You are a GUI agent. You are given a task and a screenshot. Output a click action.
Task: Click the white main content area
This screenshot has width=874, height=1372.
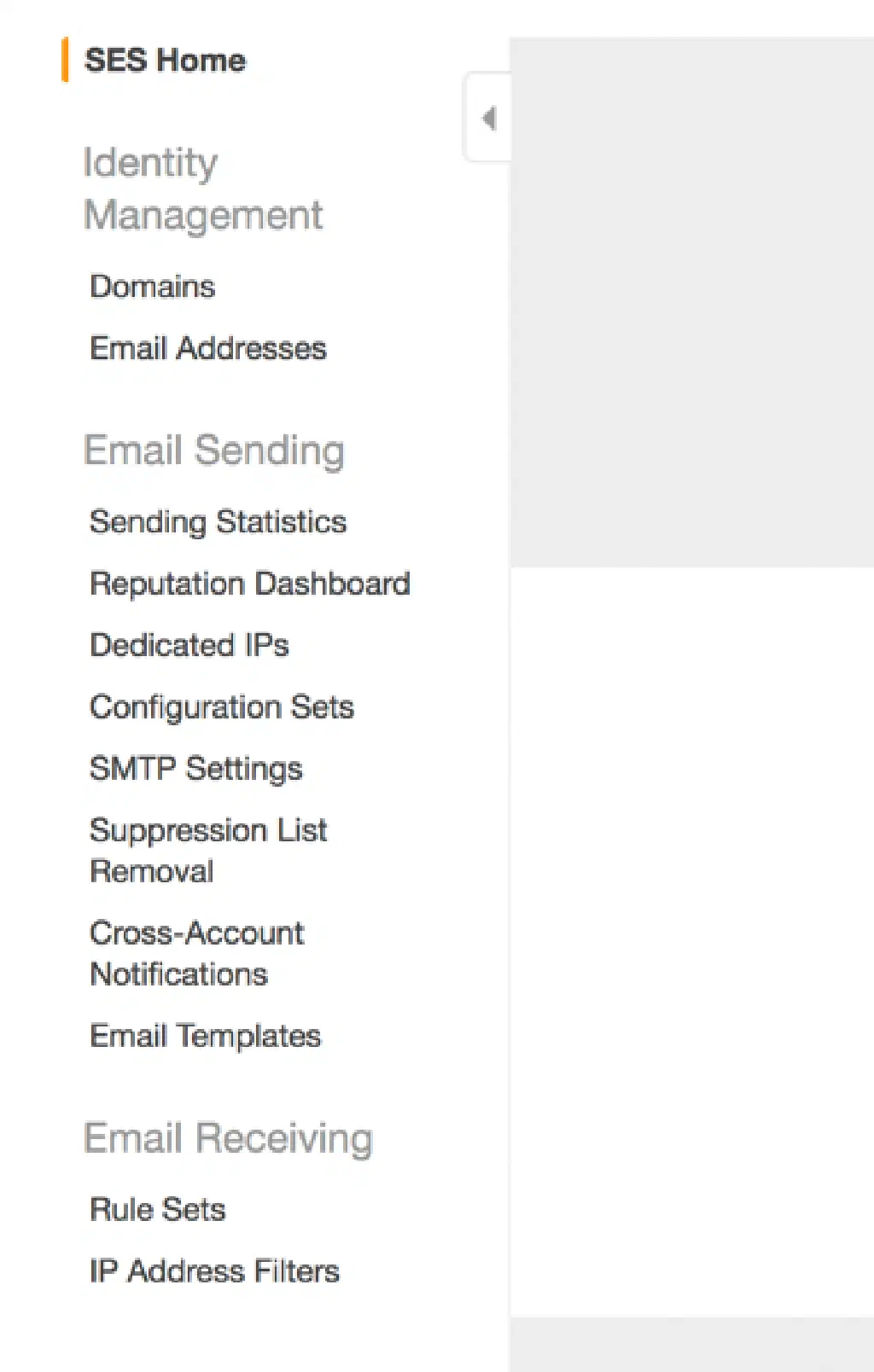691,939
